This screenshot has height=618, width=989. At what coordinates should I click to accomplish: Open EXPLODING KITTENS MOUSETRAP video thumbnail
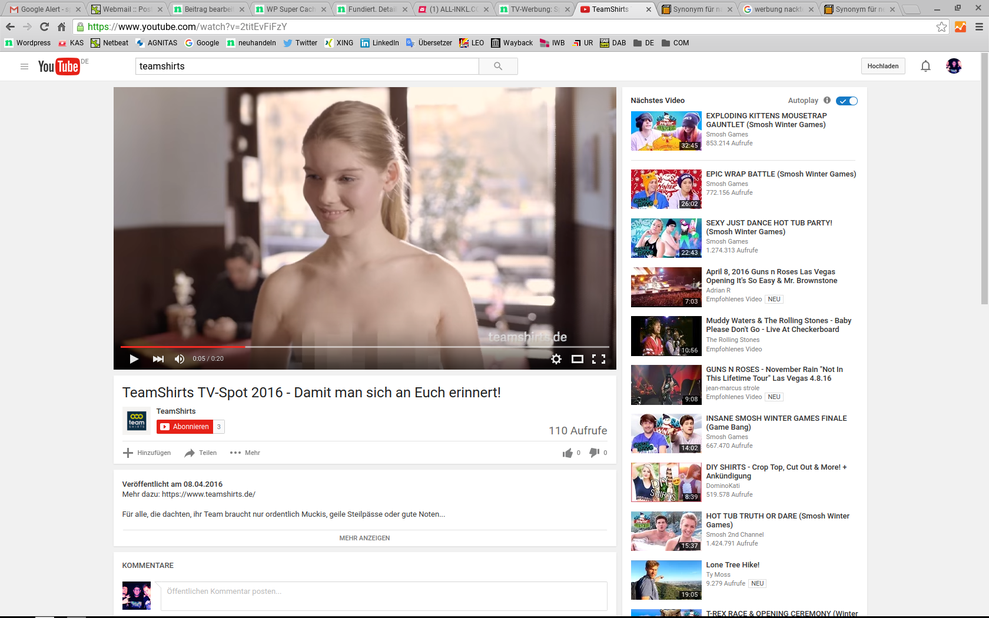[666, 131]
